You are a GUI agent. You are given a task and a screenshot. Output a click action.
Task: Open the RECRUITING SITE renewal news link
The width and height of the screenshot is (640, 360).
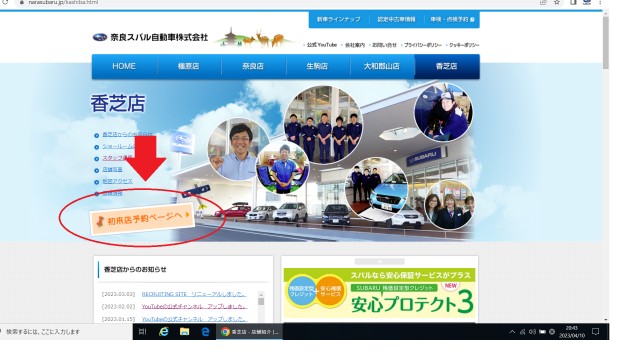(193, 294)
